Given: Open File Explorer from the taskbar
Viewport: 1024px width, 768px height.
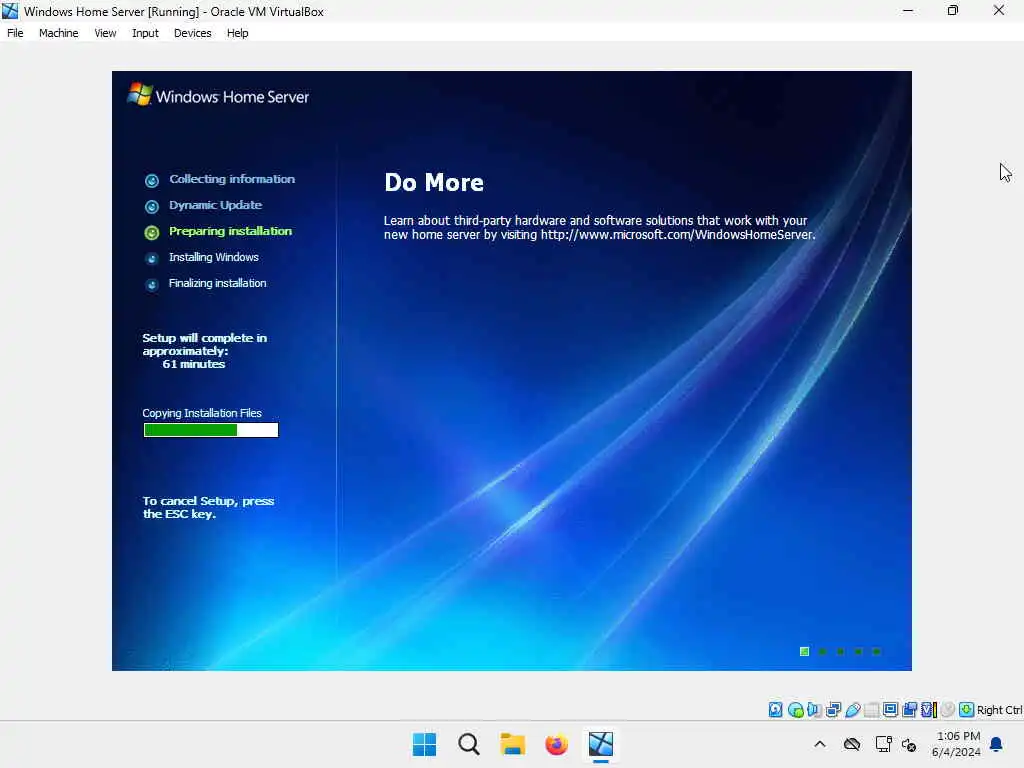Looking at the screenshot, I should click(513, 744).
